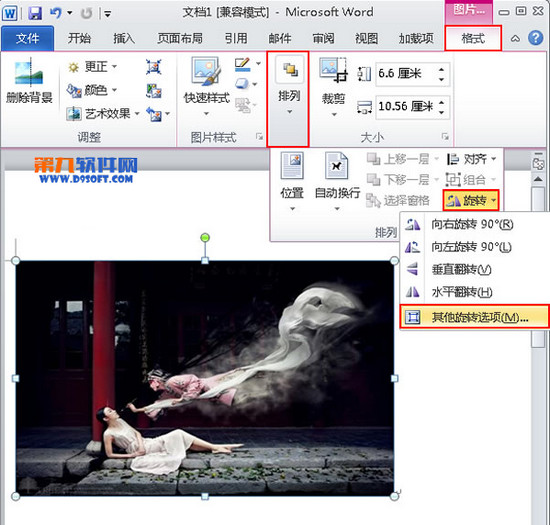Click 删除背景 remove background button
This screenshot has width=550, height=525.
point(29,82)
